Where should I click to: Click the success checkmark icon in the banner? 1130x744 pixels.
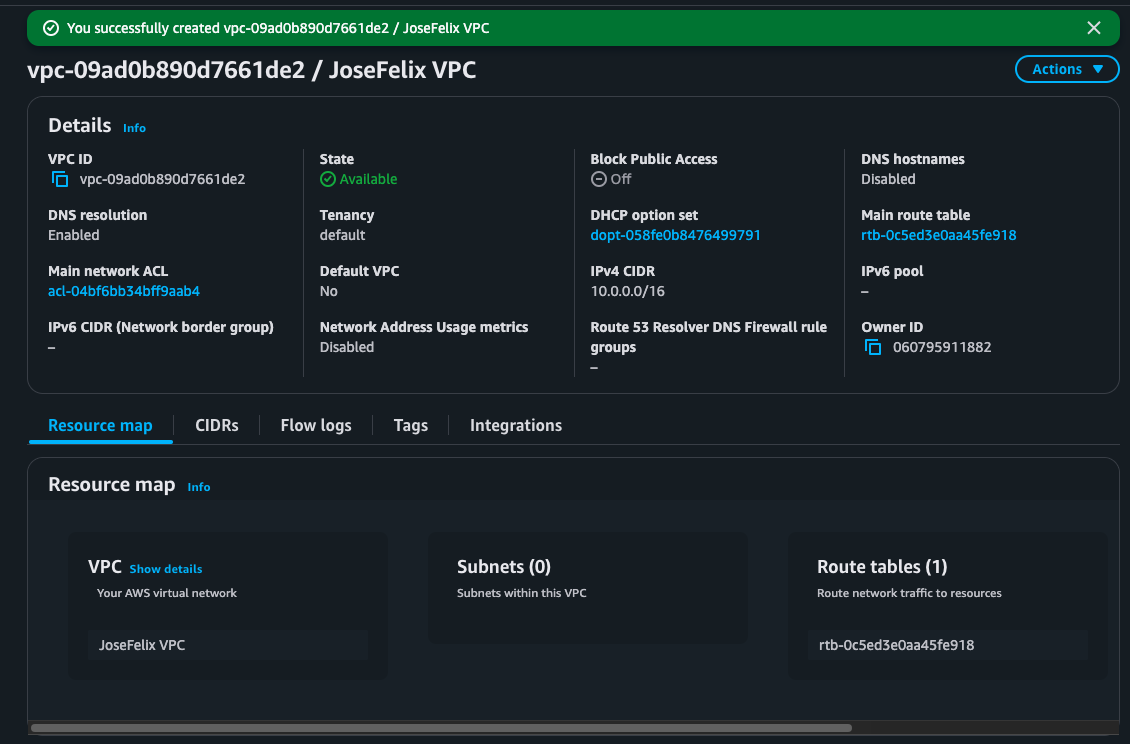tap(50, 28)
